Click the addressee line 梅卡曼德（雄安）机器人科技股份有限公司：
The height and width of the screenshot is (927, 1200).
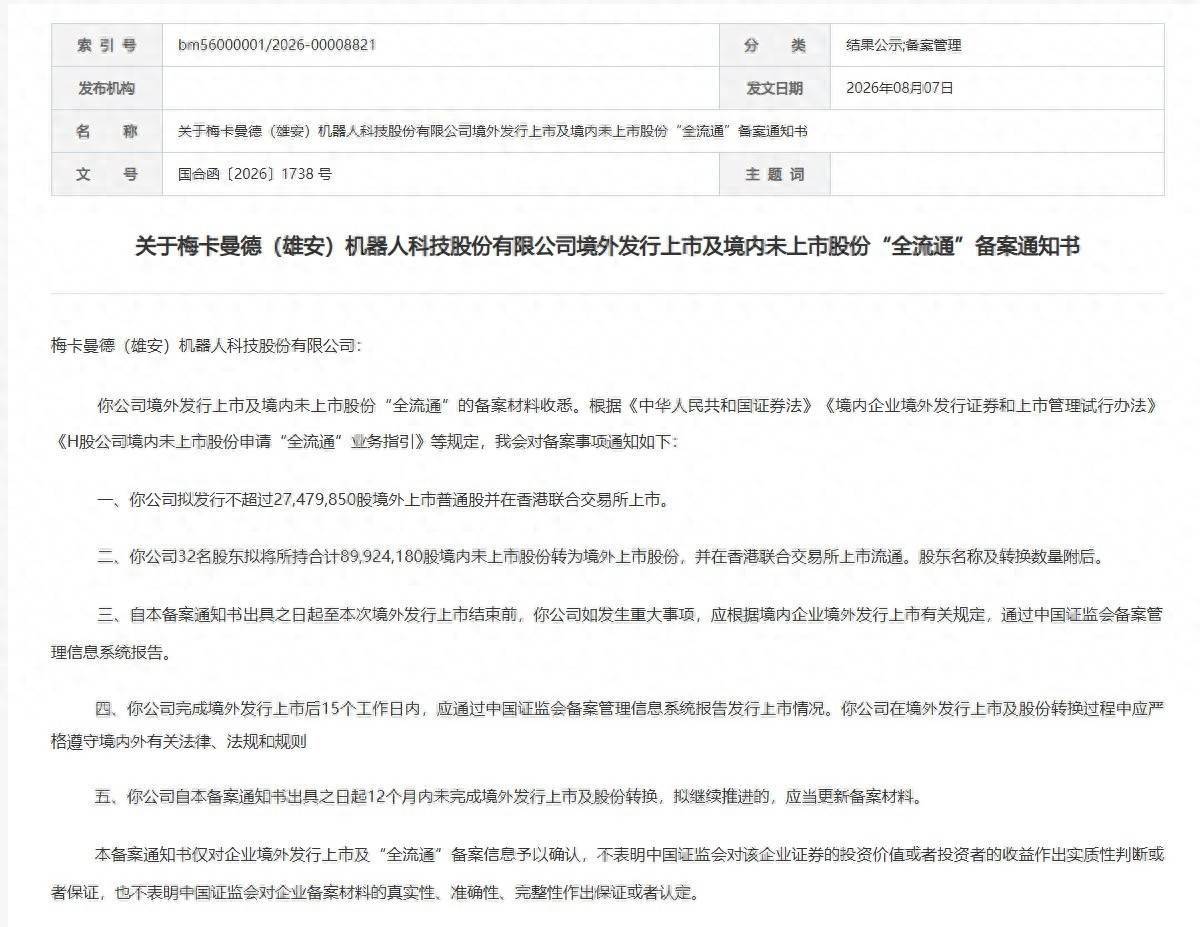pos(208,345)
